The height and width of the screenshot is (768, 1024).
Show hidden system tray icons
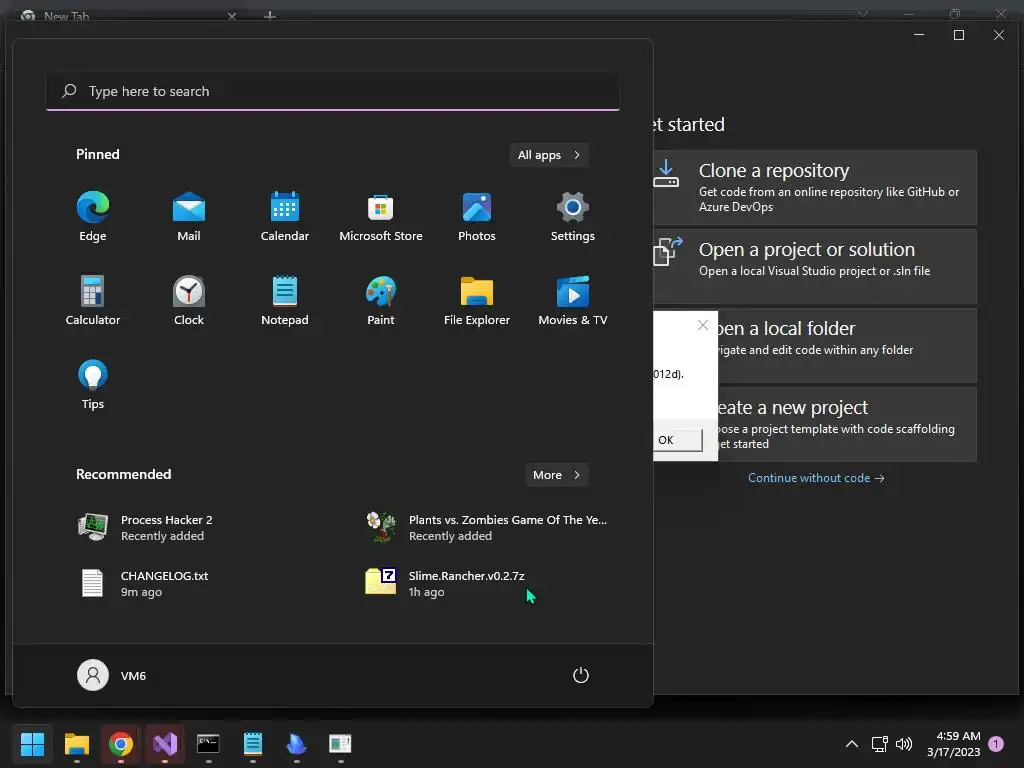click(x=852, y=744)
